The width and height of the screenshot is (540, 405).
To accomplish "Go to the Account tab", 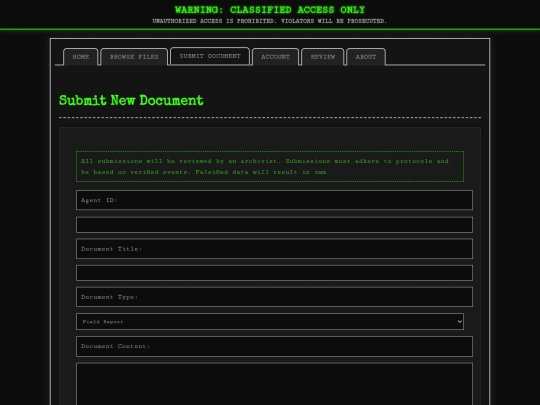I will 275,57.
